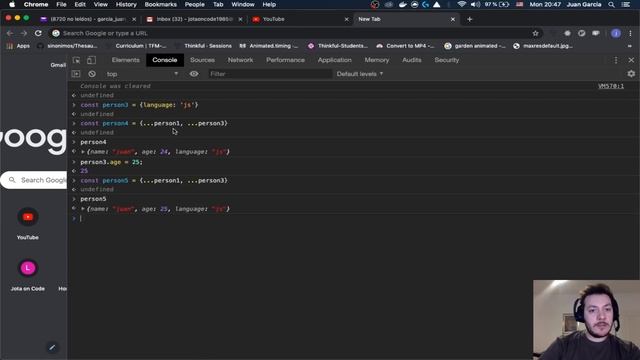Open the Notification Center icon

click(625, 4)
